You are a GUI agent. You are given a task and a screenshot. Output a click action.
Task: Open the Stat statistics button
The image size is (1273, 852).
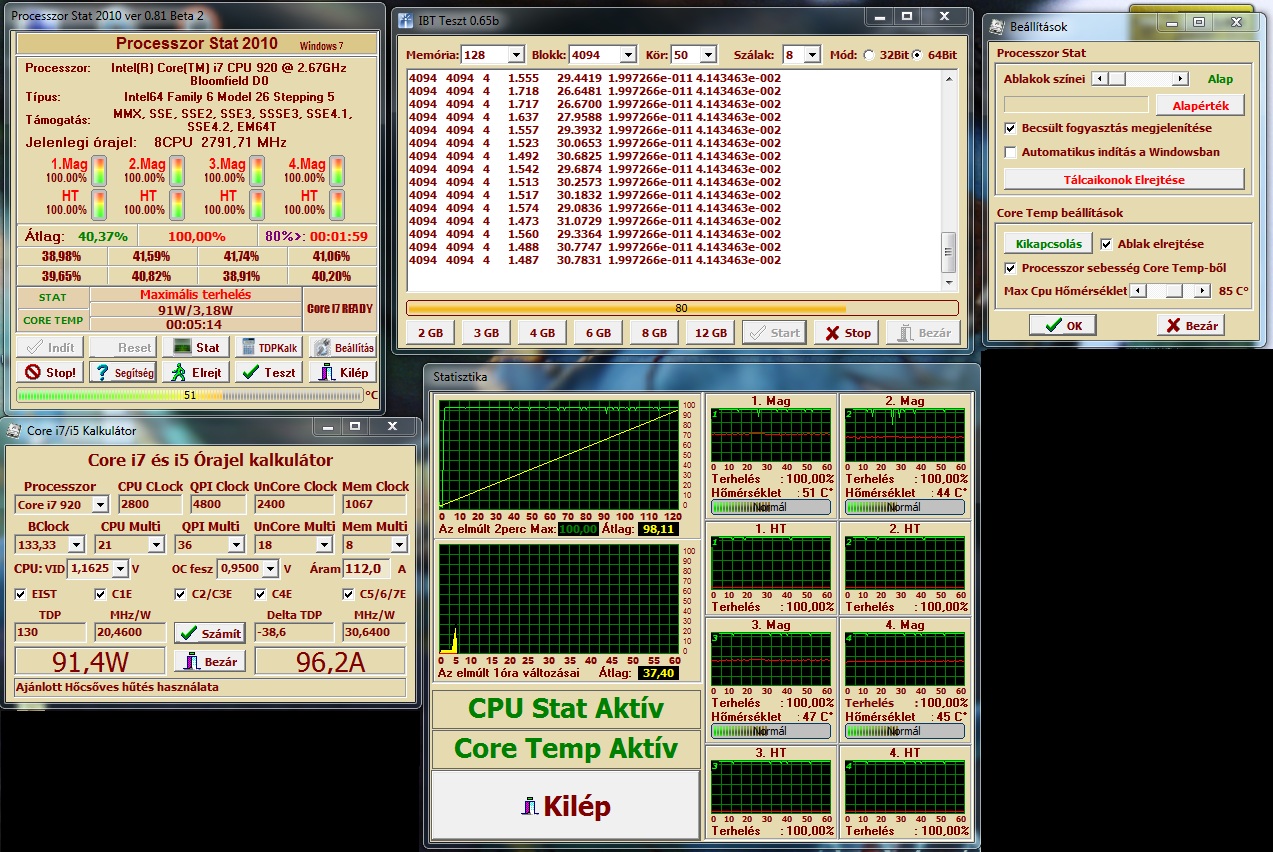pyautogui.click(x=195, y=347)
